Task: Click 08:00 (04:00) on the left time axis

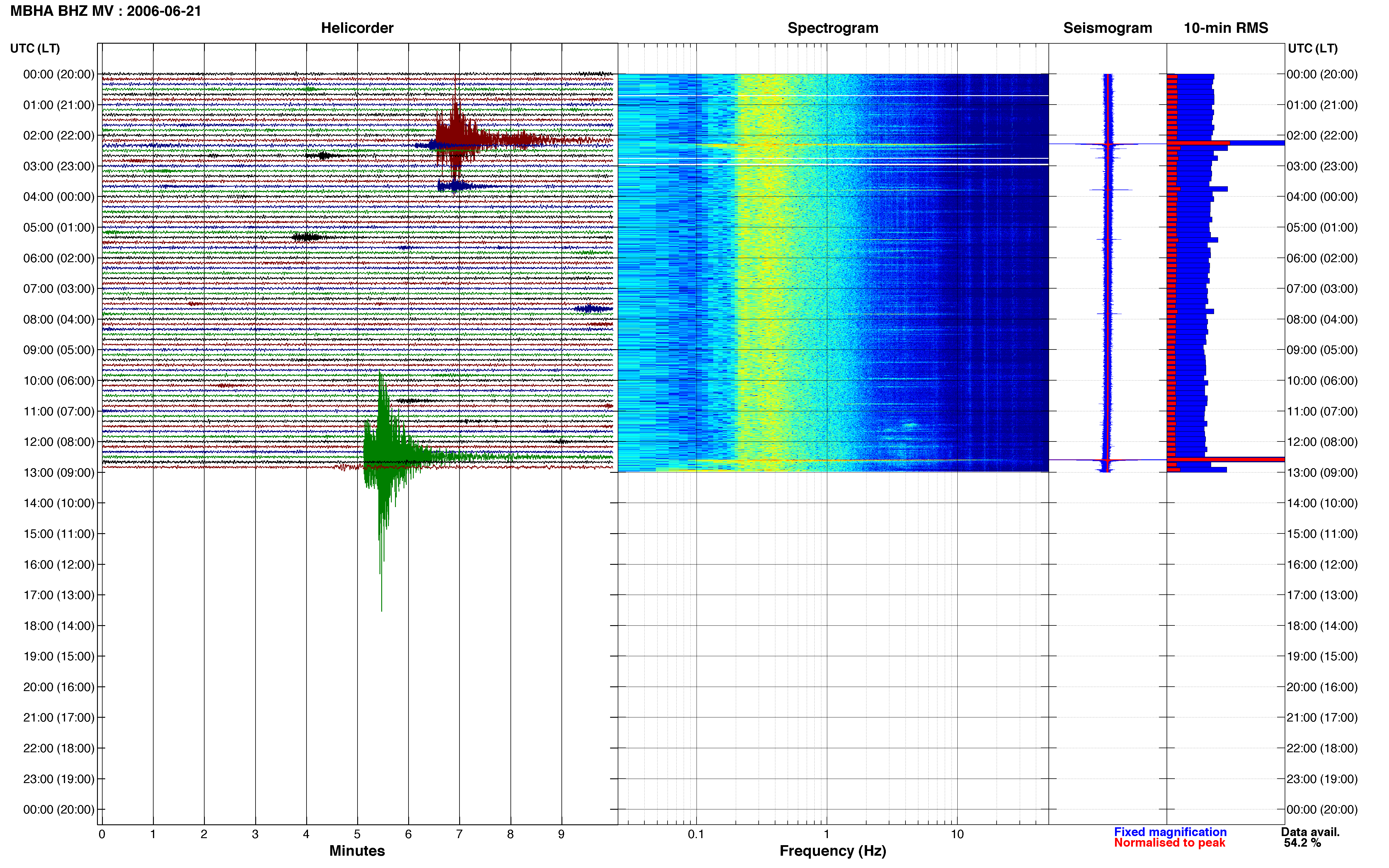Action: pyautogui.click(x=59, y=320)
